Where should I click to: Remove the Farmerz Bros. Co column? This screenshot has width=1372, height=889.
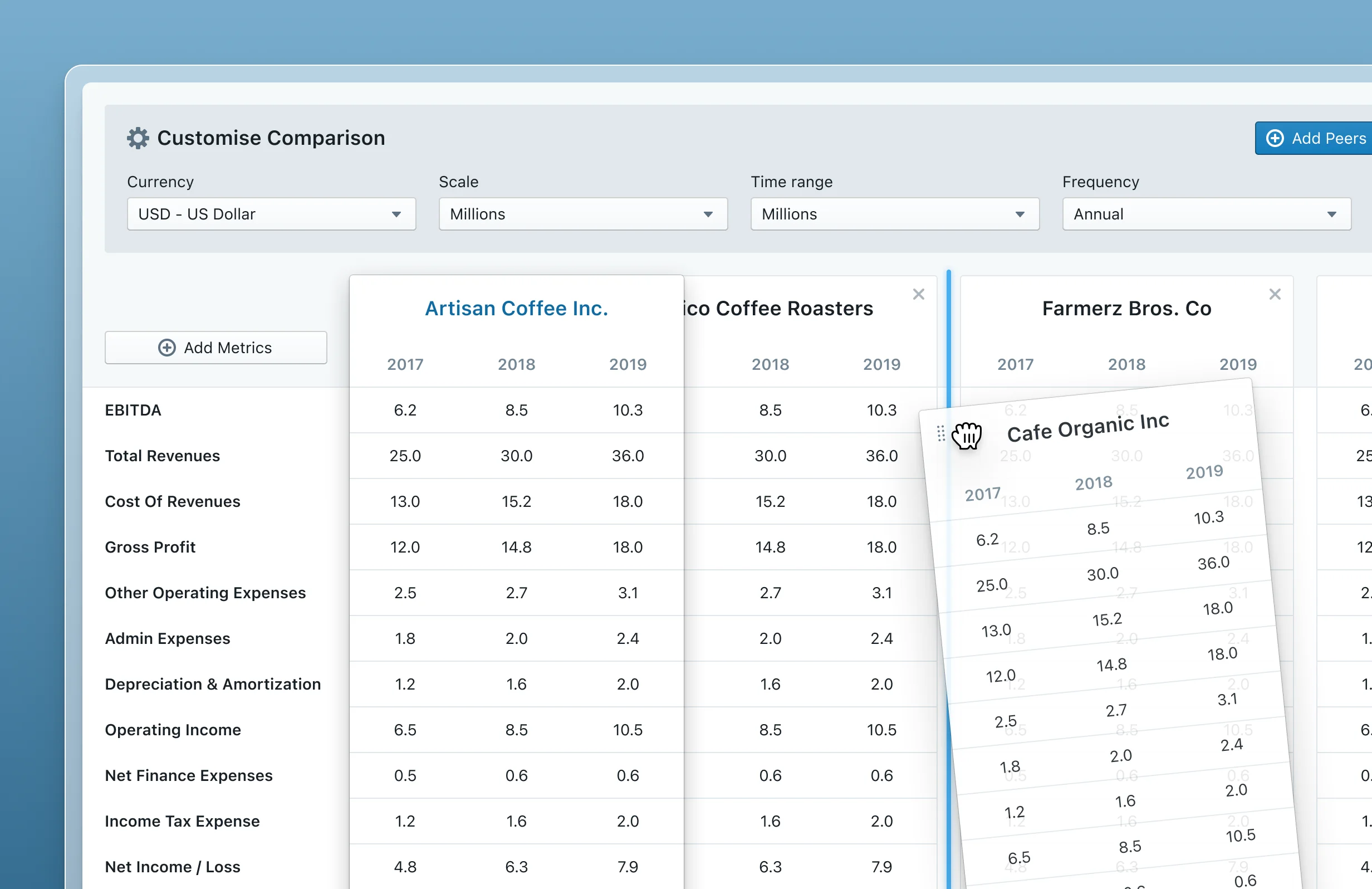pyautogui.click(x=1275, y=294)
